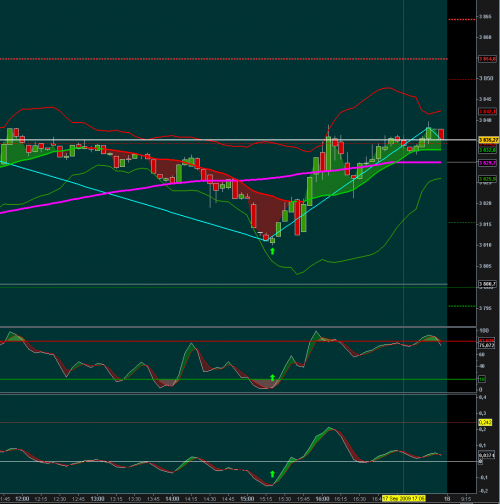Select the yellow current price label 3 836,27
This screenshot has height=504, width=500.
(x=488, y=140)
